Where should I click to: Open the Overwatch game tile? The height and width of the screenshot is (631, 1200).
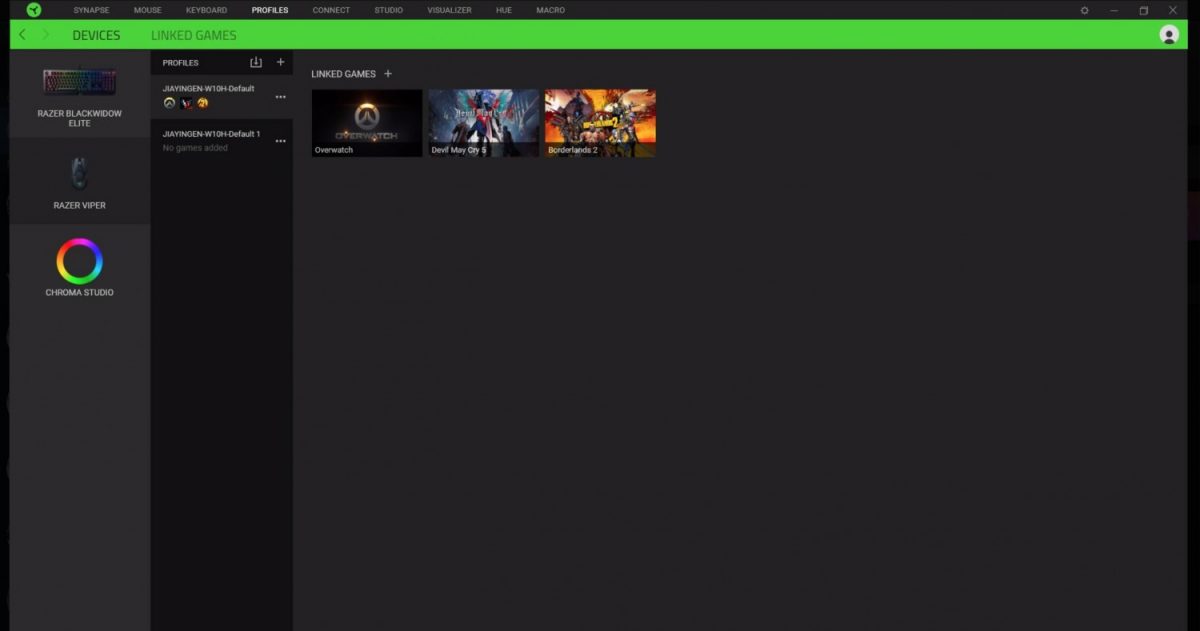coord(367,123)
